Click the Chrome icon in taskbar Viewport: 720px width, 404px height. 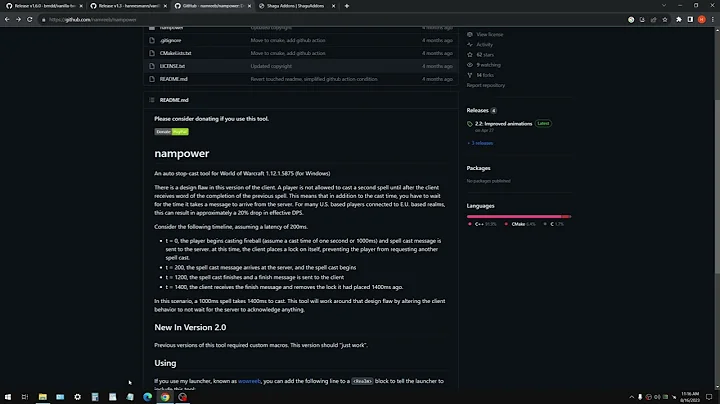click(165, 397)
